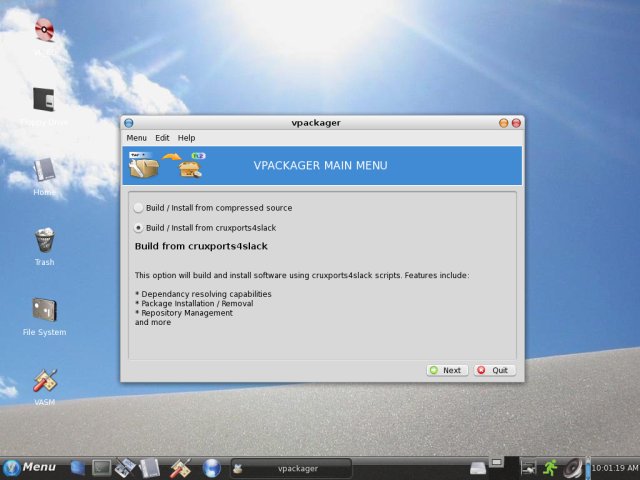Minimize vpackager with the orange button
Image resolution: width=640 pixels, height=480 pixels.
(x=504, y=123)
